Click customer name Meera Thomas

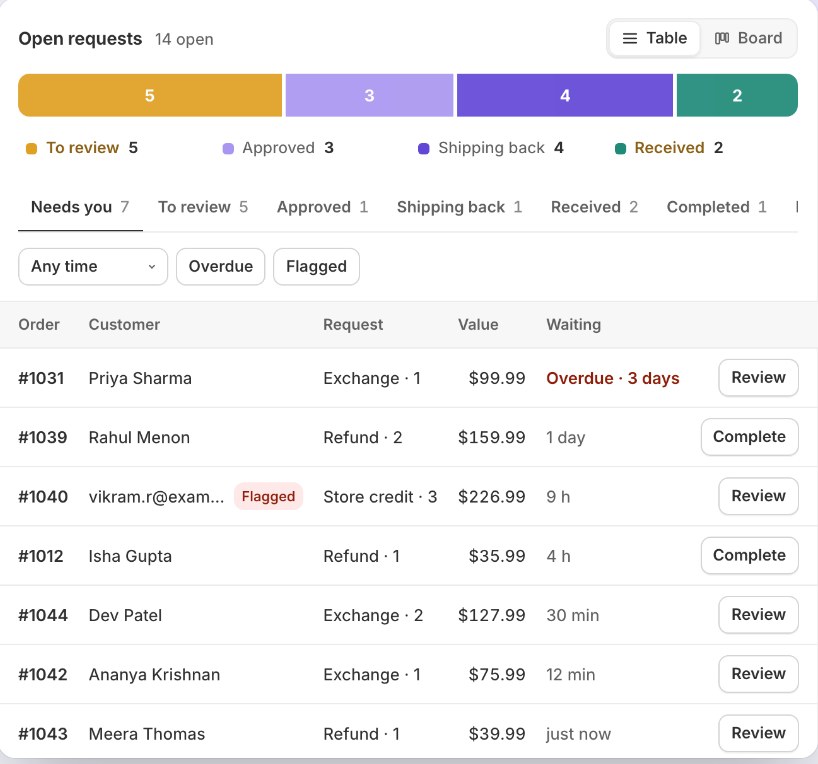pos(147,734)
